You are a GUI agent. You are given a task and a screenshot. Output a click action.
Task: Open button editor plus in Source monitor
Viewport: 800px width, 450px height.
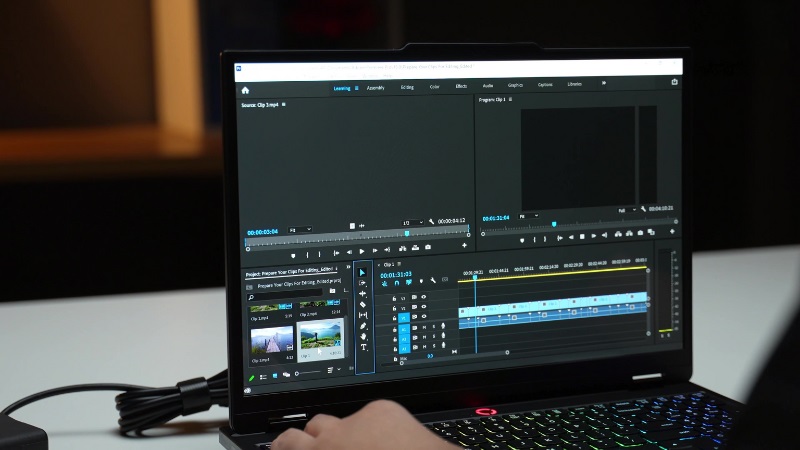click(464, 245)
